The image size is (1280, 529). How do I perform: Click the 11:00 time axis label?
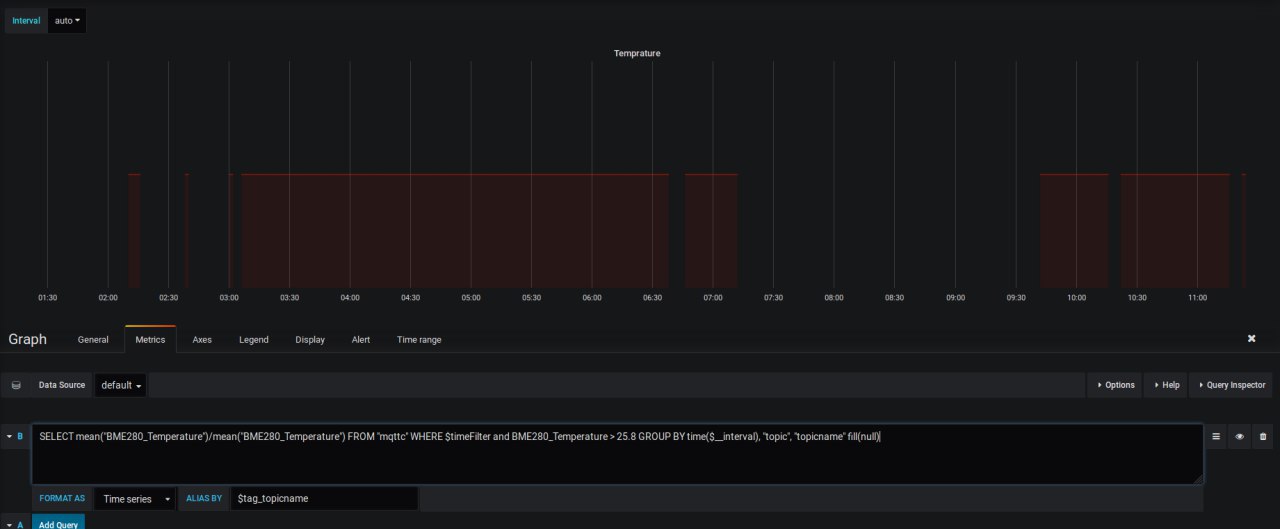point(1198,298)
